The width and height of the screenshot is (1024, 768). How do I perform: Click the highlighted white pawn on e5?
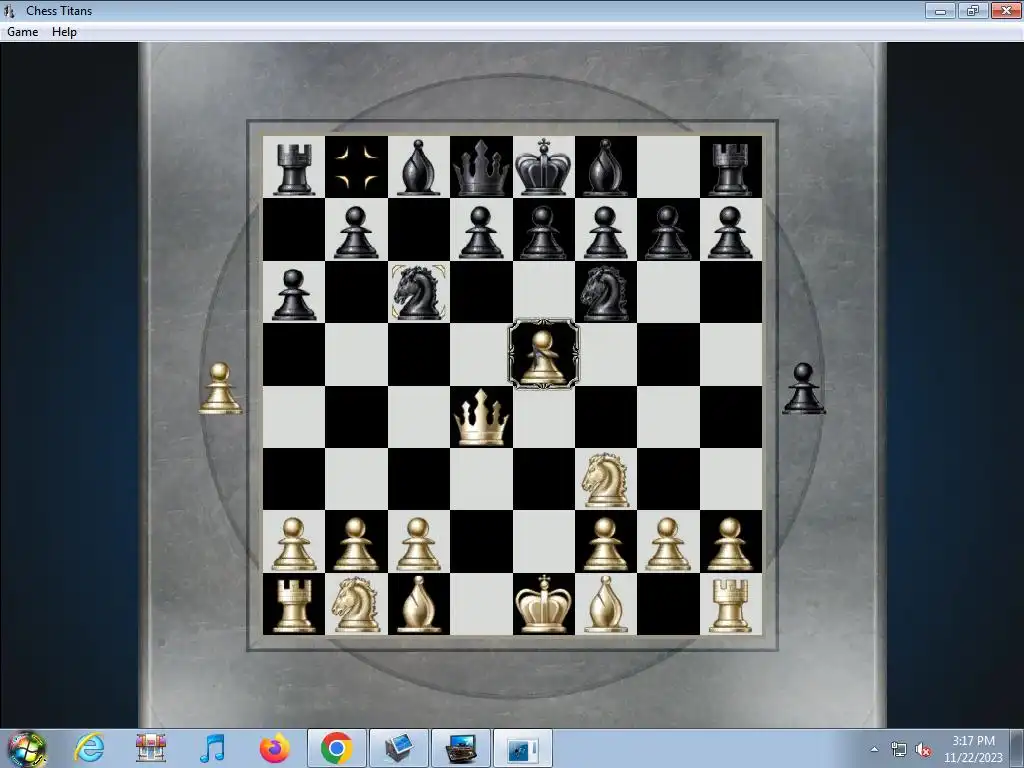click(543, 356)
